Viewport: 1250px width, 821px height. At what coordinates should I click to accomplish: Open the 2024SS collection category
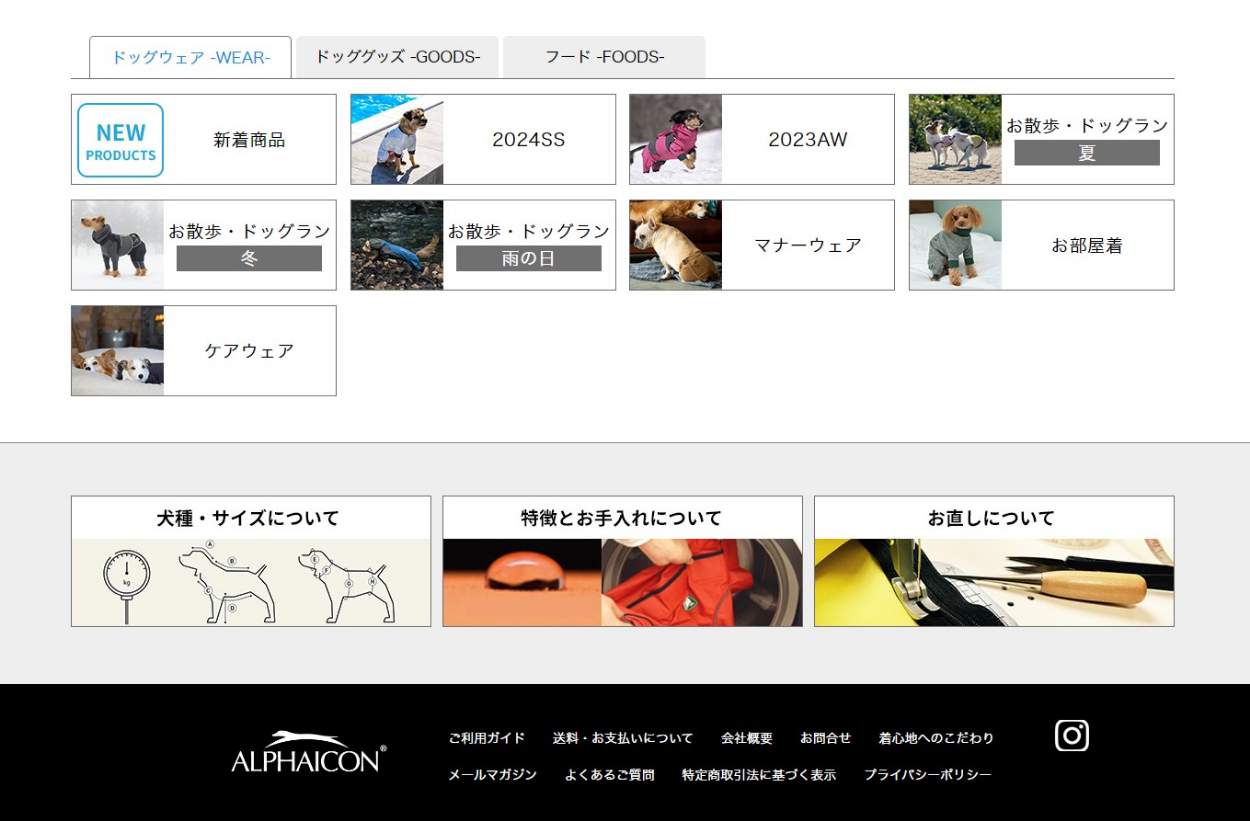pos(483,140)
